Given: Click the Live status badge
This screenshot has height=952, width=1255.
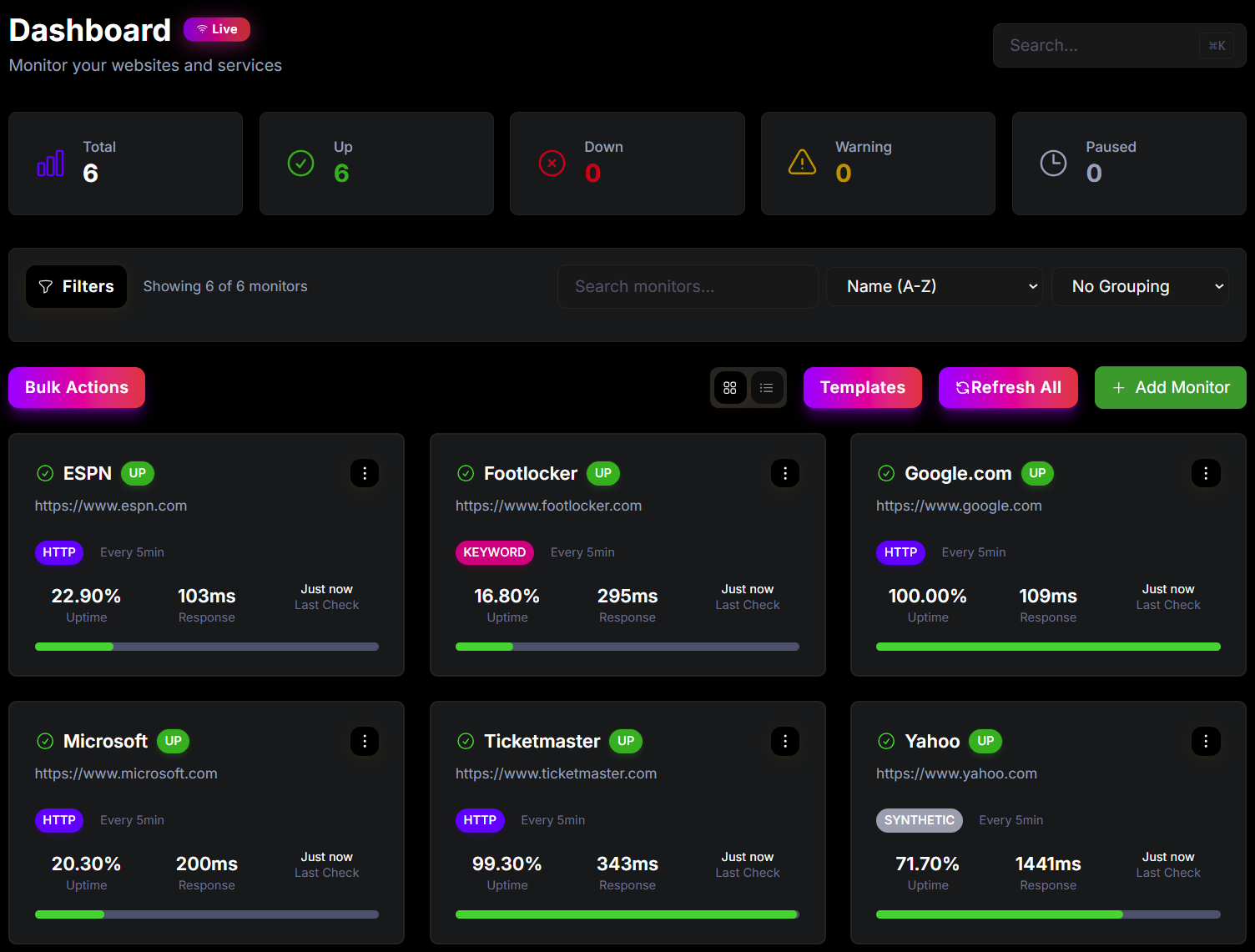Looking at the screenshot, I should click(217, 29).
